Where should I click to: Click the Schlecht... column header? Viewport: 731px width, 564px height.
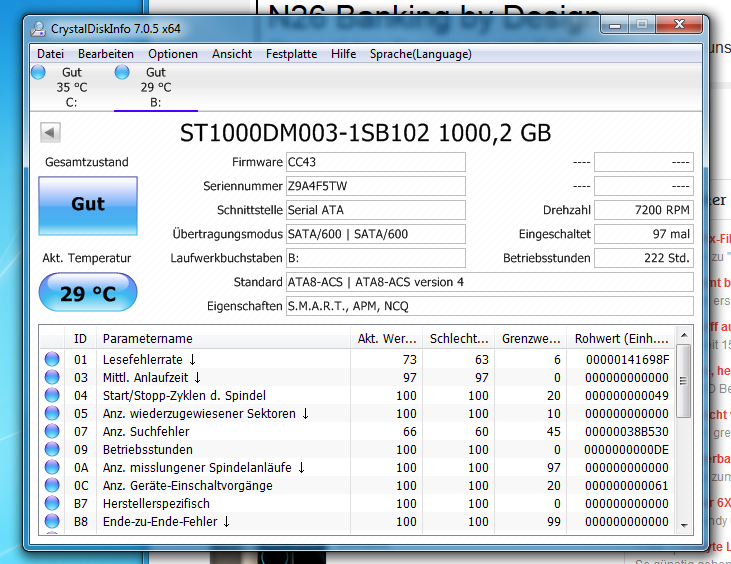tap(458, 338)
